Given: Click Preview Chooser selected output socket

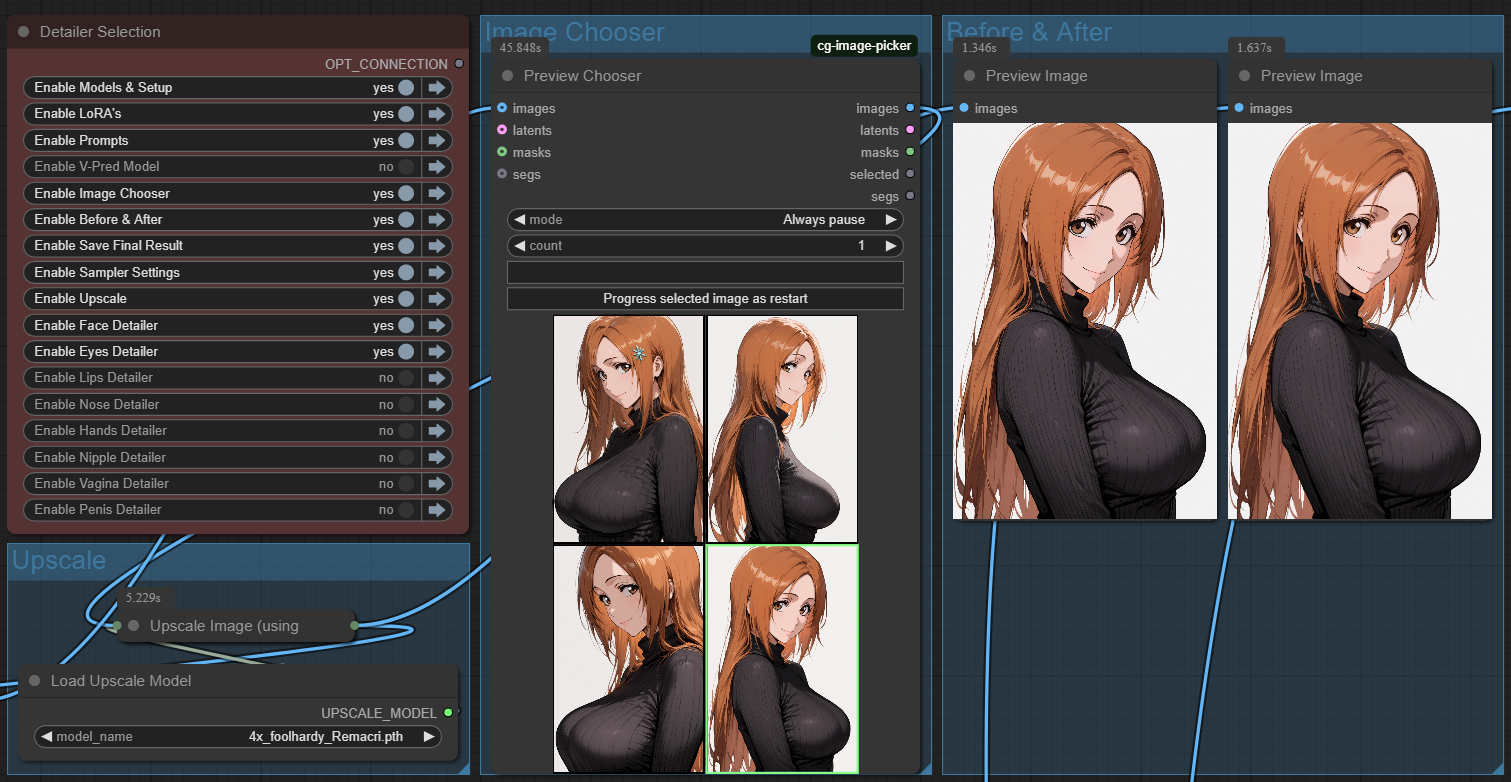Looking at the screenshot, I should [x=909, y=174].
